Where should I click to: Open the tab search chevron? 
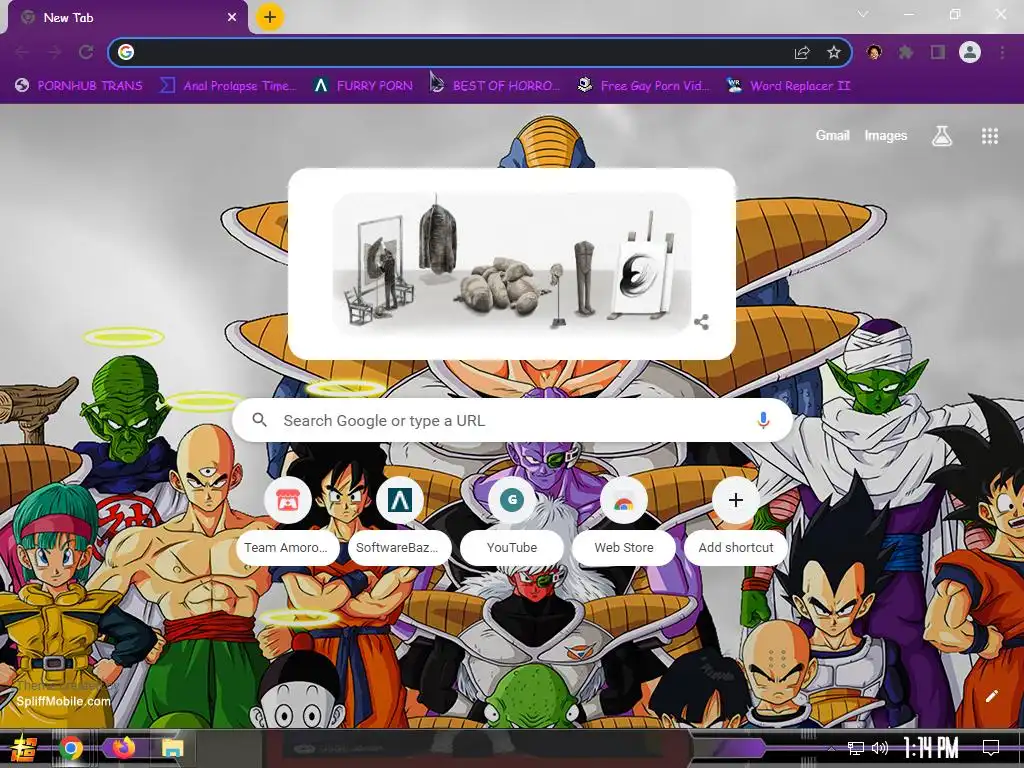pos(863,14)
